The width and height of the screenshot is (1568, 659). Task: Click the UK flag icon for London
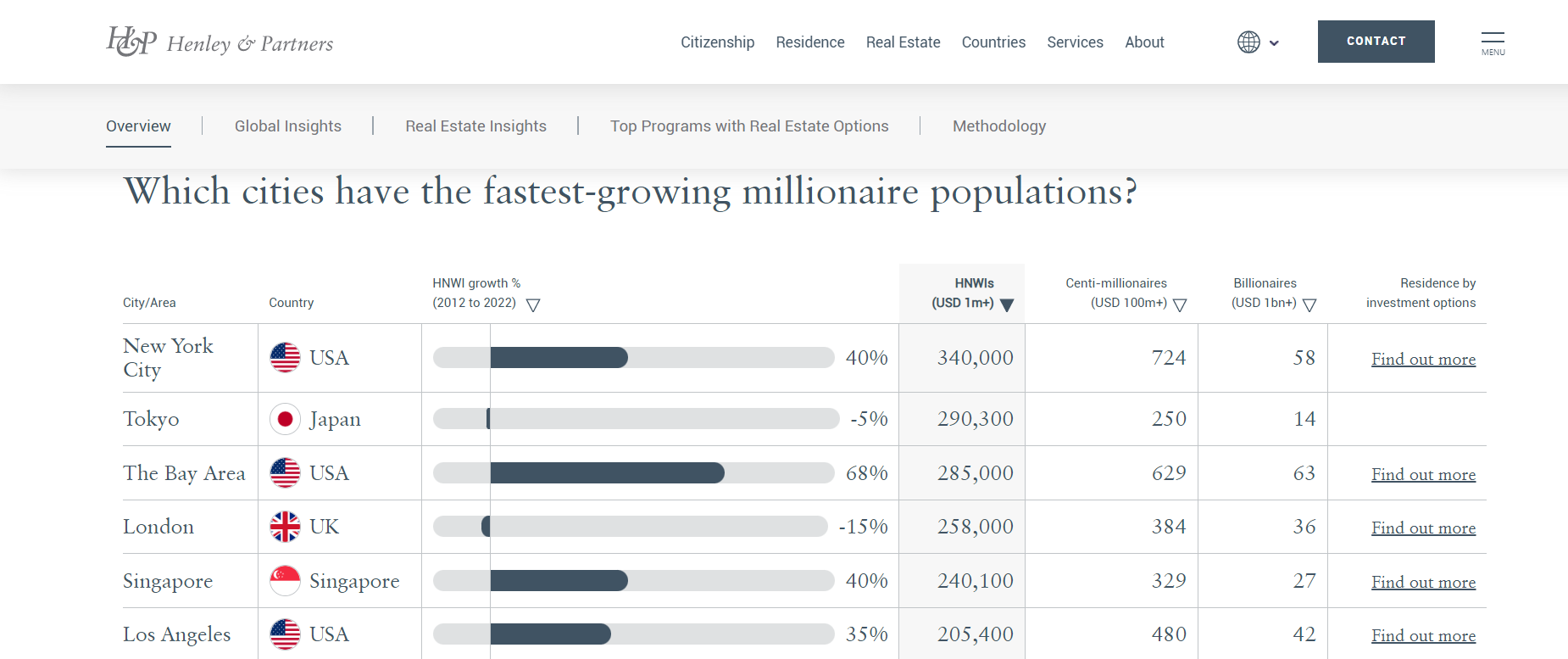[285, 527]
